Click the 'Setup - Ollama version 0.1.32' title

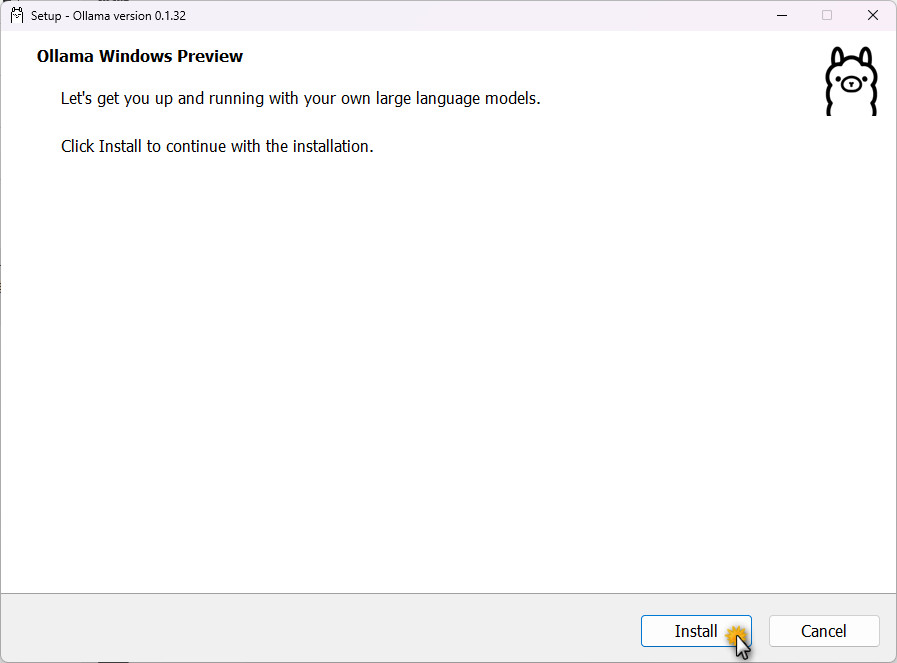point(108,16)
